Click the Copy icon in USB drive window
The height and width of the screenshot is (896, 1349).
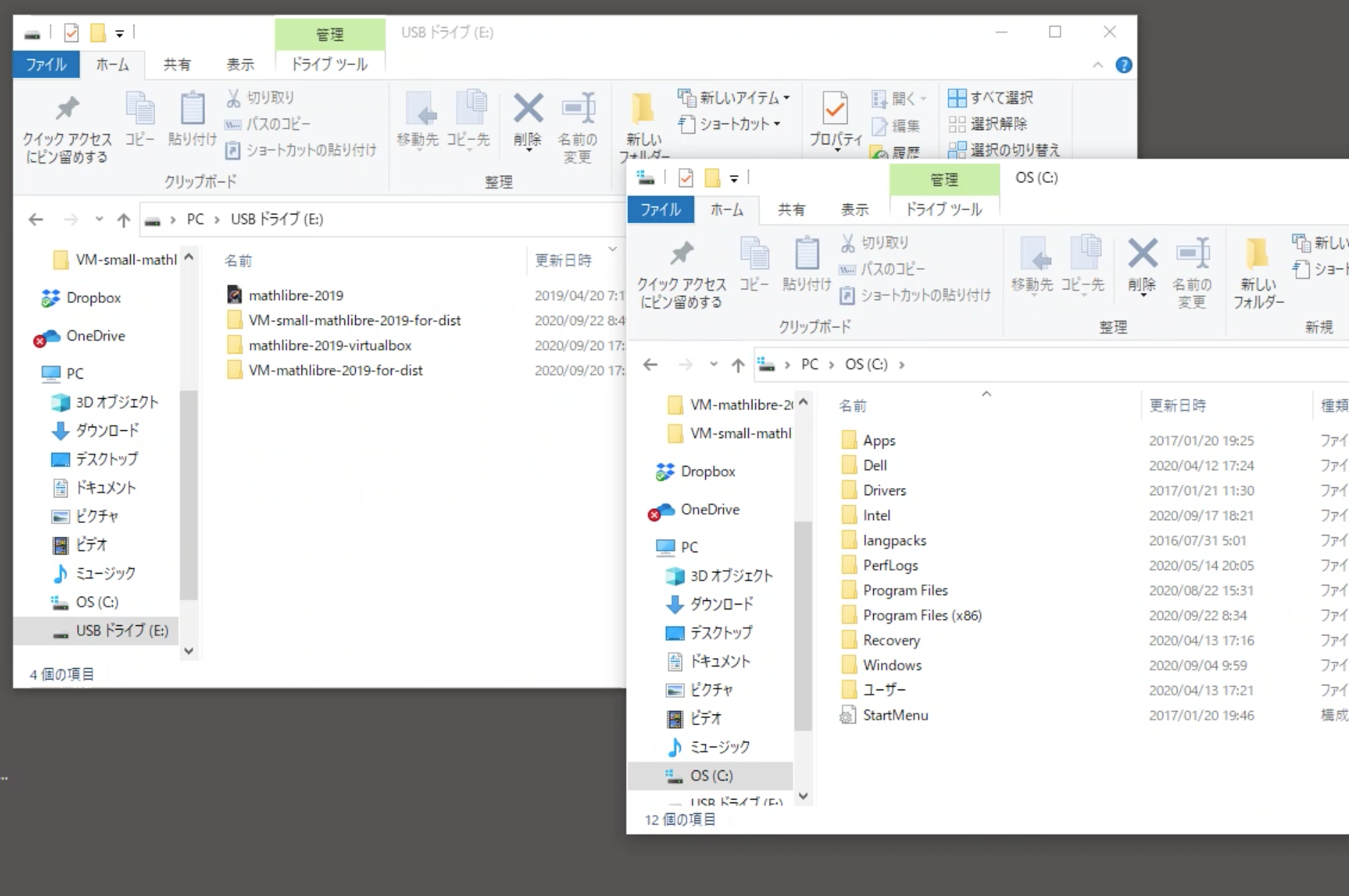coord(140,119)
